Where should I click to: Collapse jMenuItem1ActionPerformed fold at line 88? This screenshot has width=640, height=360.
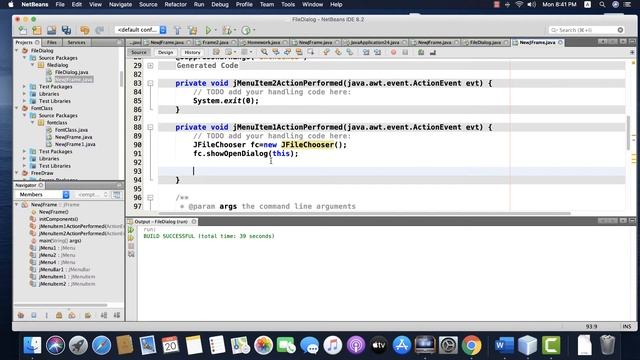[150, 127]
